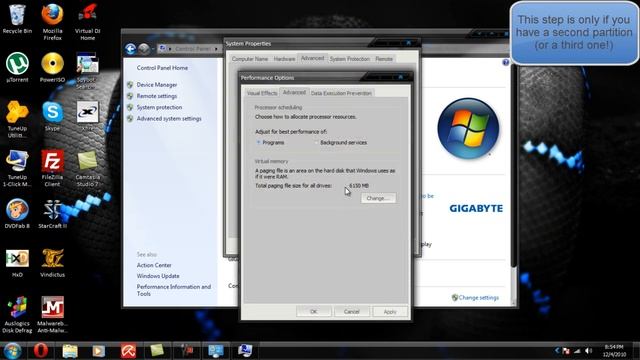
Task: Click Cancel in Performance Options
Action: pos(351,311)
